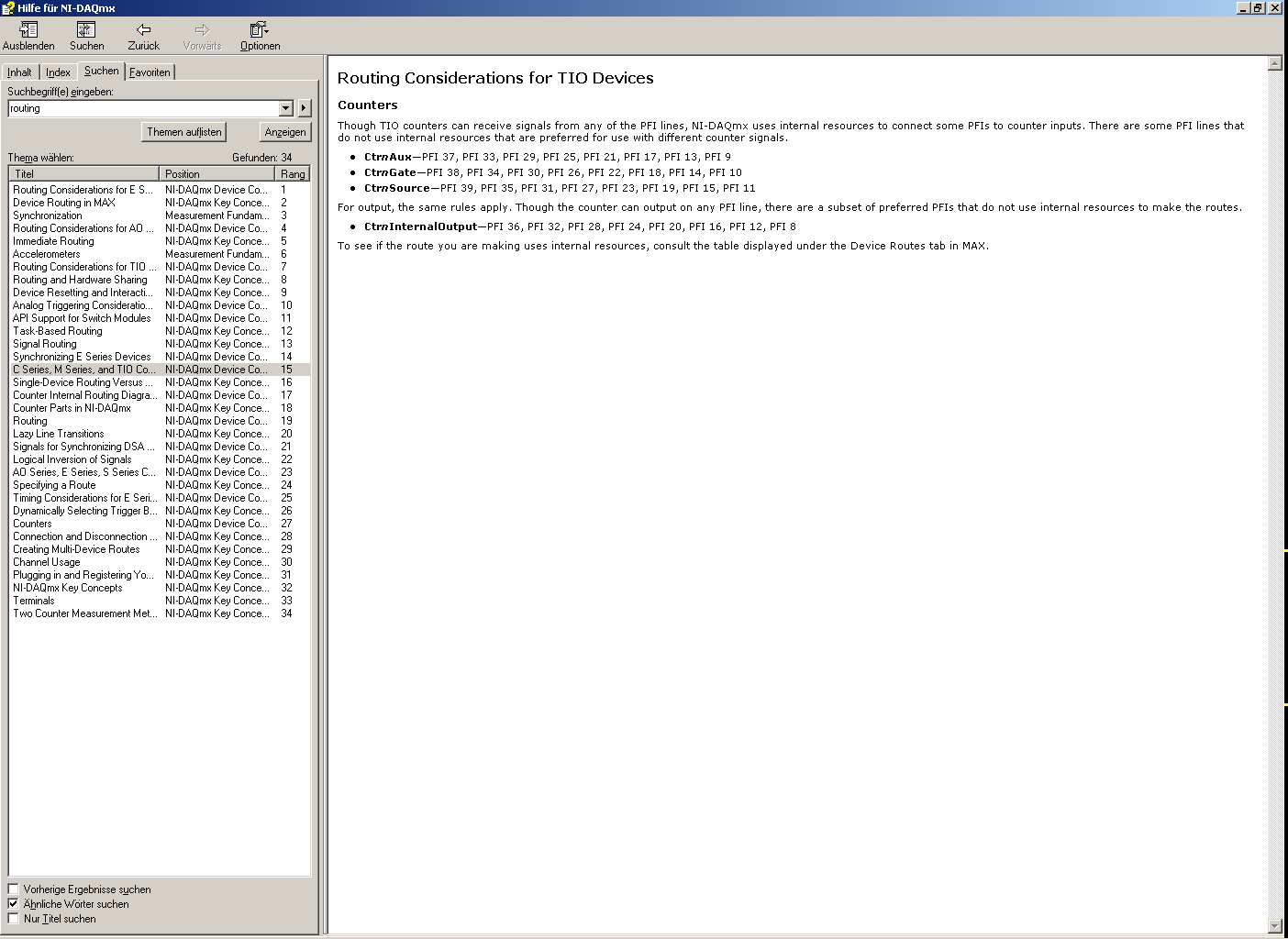The width and height of the screenshot is (1288, 939).
Task: Select 'Two Counter Measurement Met...' result
Action: point(160,613)
